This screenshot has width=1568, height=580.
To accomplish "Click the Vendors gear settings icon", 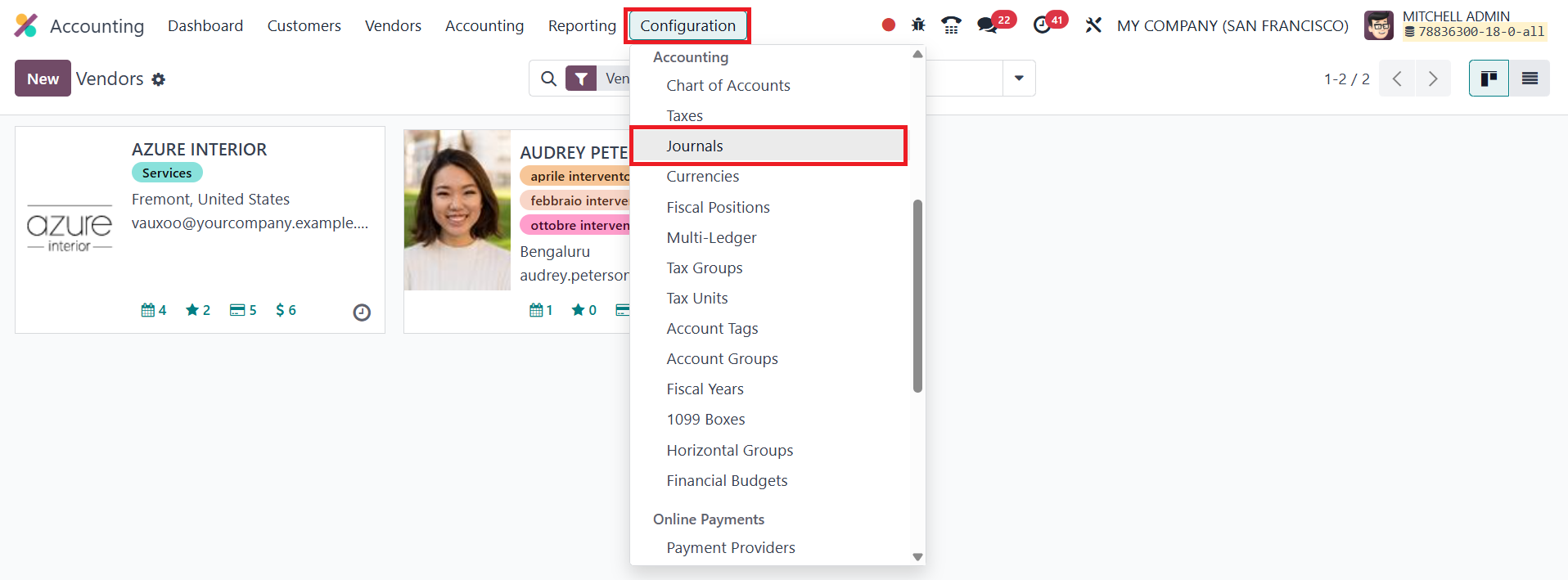I will coord(159,79).
